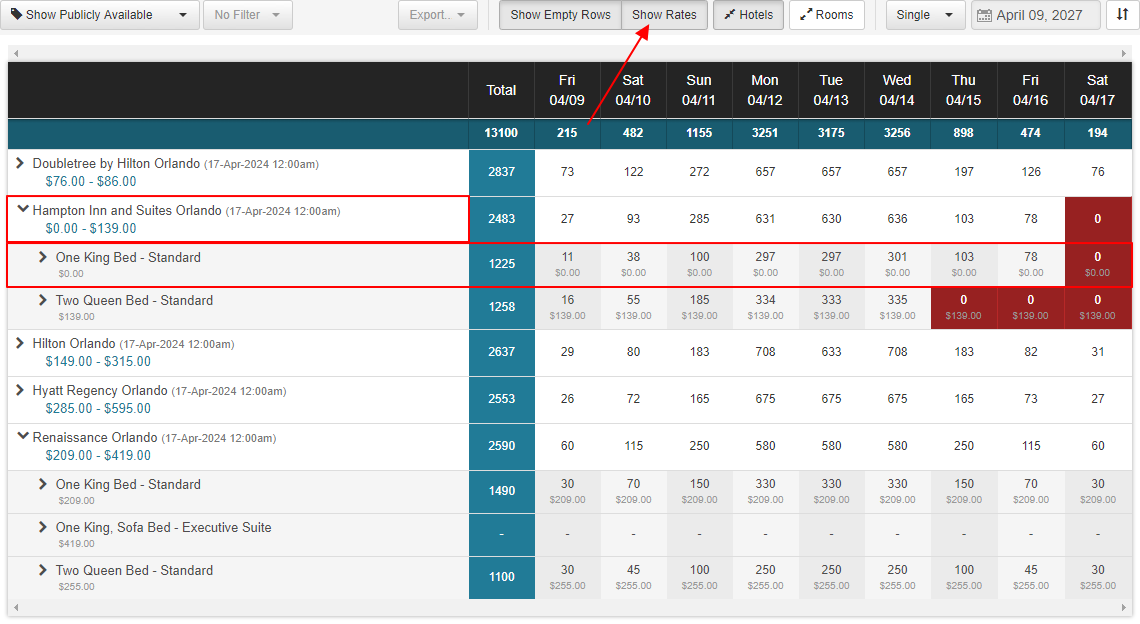Click the Hyatt rate range $285.00 - $595.00
The image size is (1140, 624).
pyautogui.click(x=98, y=408)
